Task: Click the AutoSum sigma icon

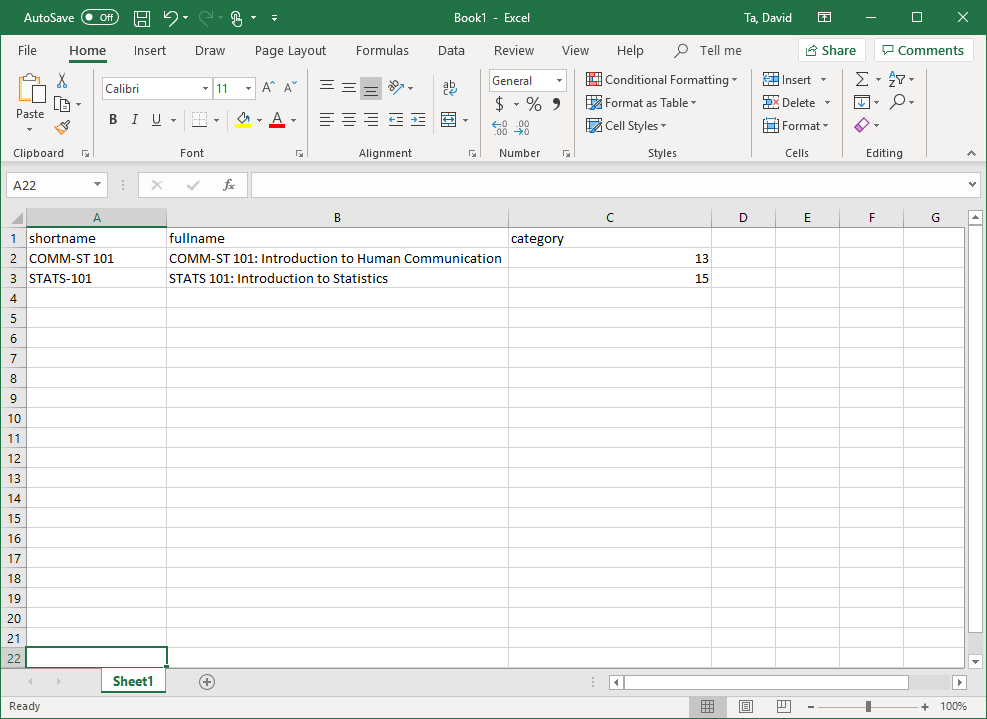Action: [x=862, y=79]
